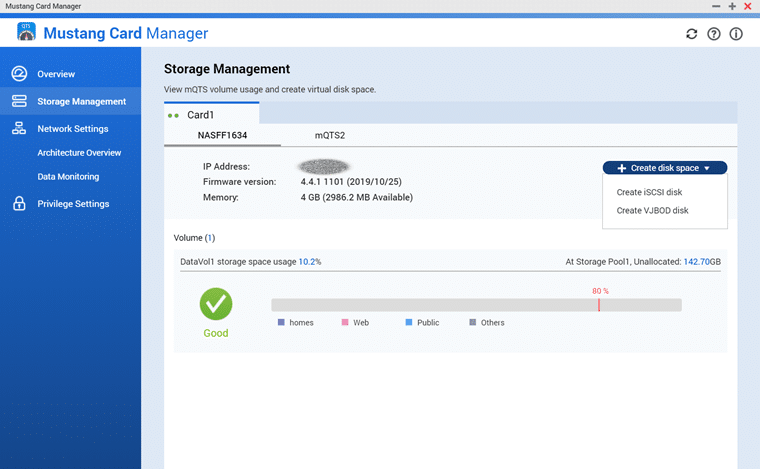
Task: Close the Mustang Card Manager window
Action: coord(748,6)
